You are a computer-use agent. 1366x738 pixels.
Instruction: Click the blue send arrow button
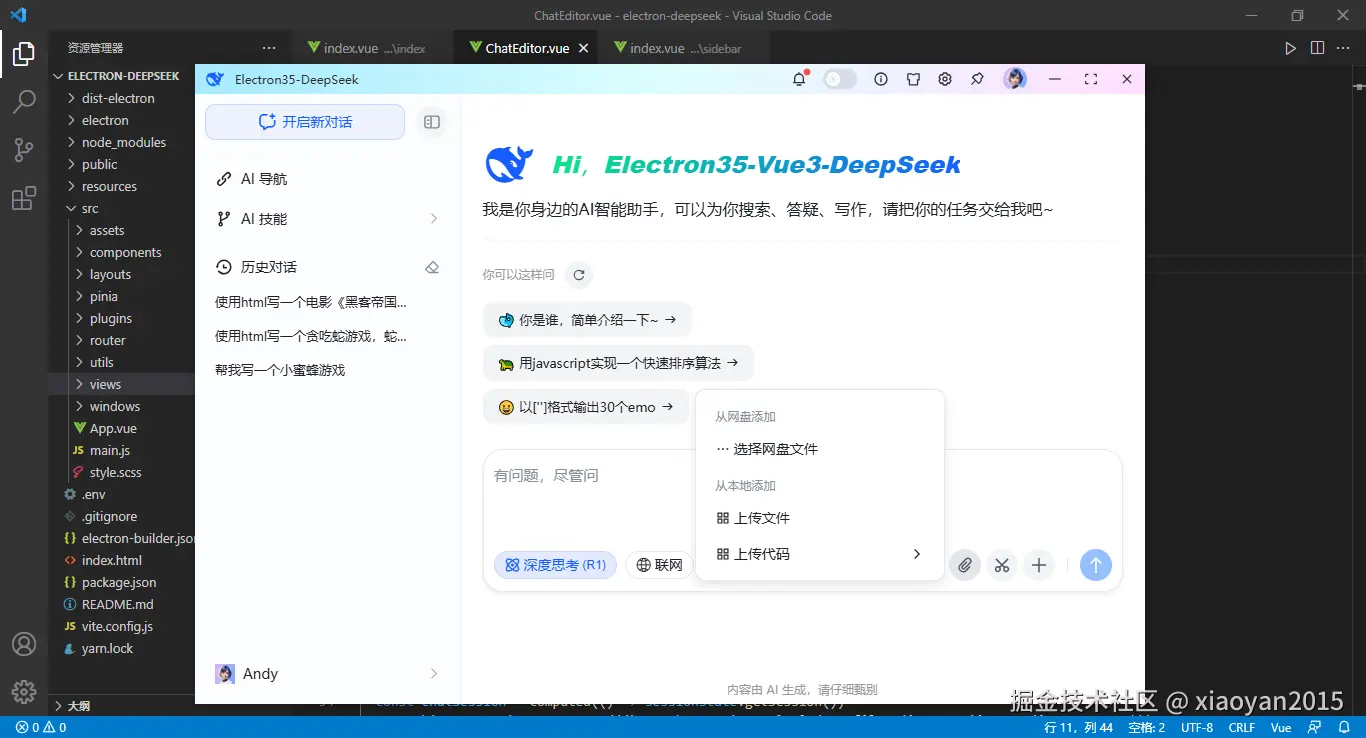(1095, 565)
